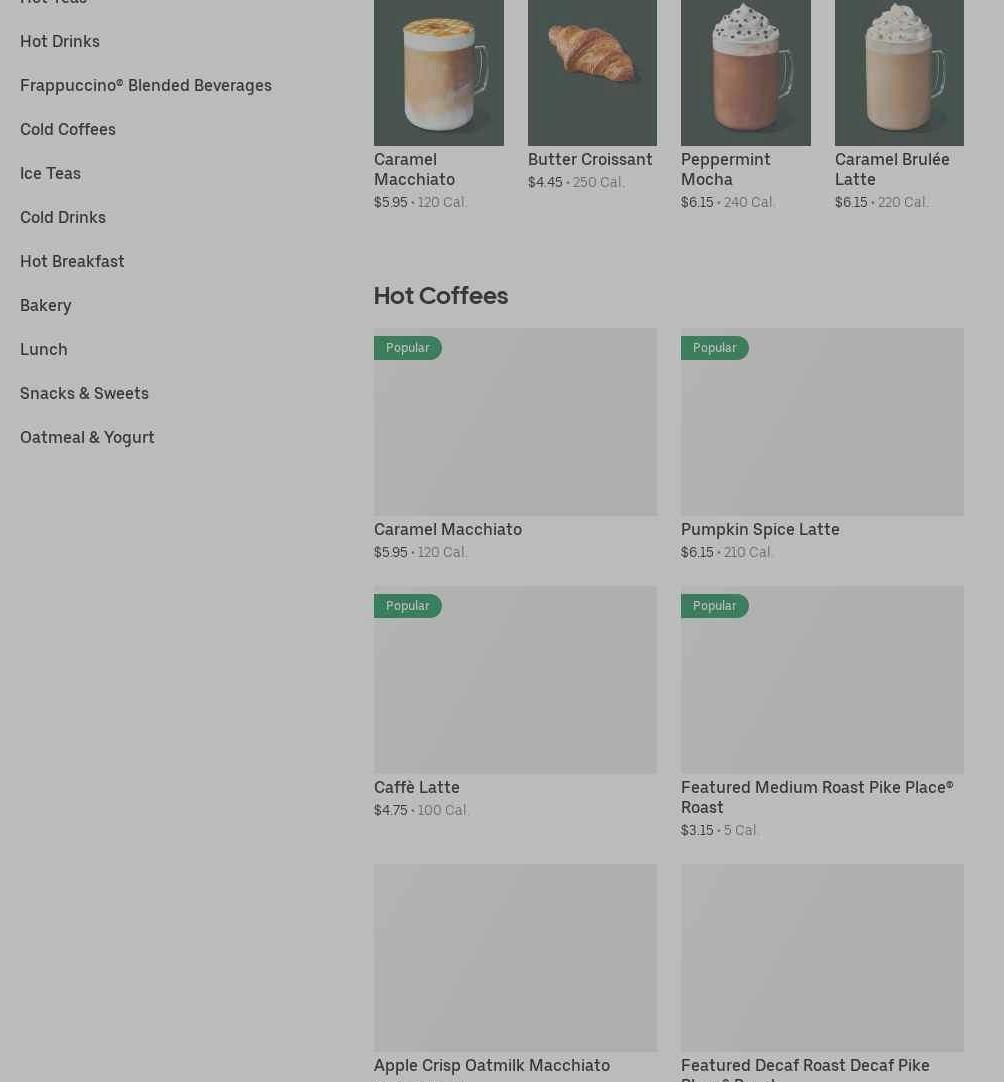1004x1082 pixels.
Task: Open the Hot Drinks menu category
Action: [x=60, y=41]
